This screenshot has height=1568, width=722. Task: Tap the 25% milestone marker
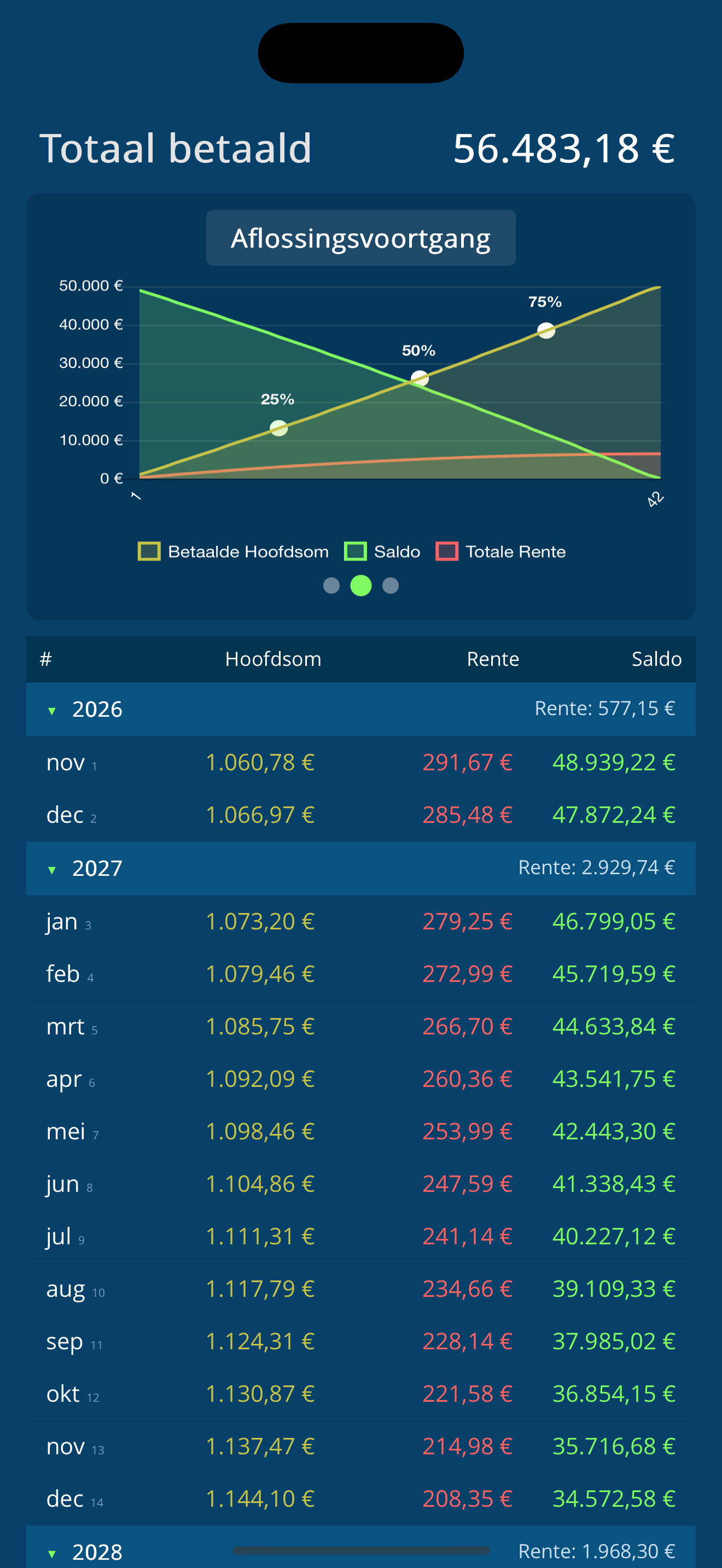pos(278,428)
